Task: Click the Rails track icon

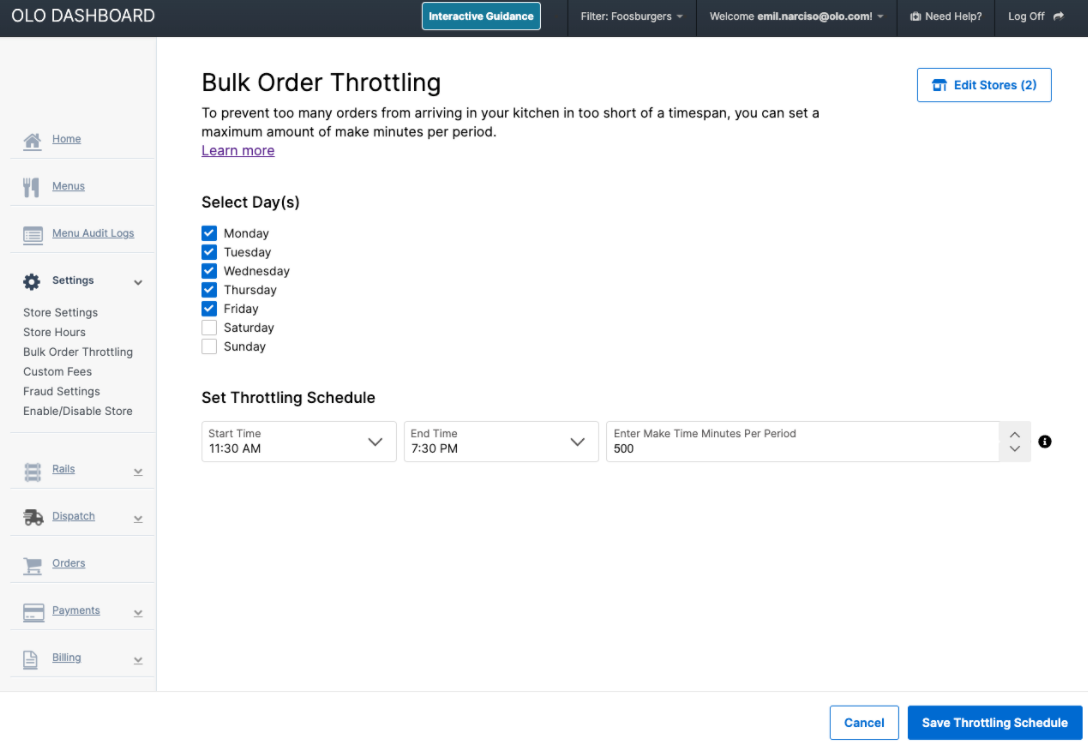Action: point(33,472)
